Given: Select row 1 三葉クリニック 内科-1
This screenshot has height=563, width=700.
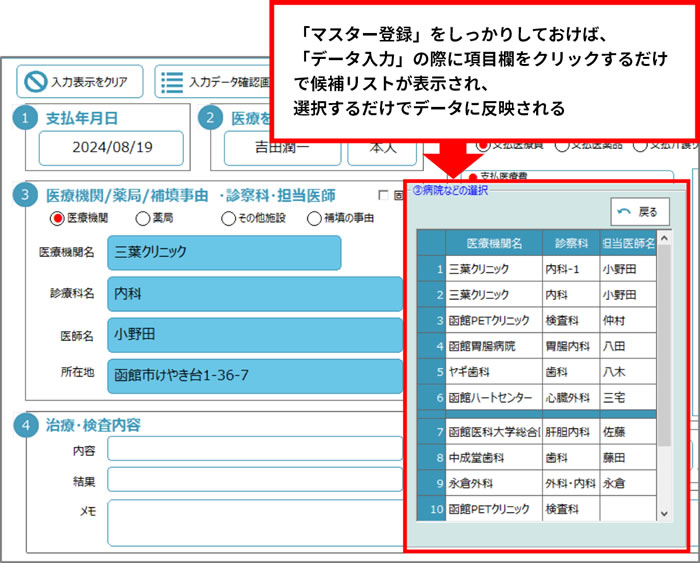Looking at the screenshot, I should [537, 269].
